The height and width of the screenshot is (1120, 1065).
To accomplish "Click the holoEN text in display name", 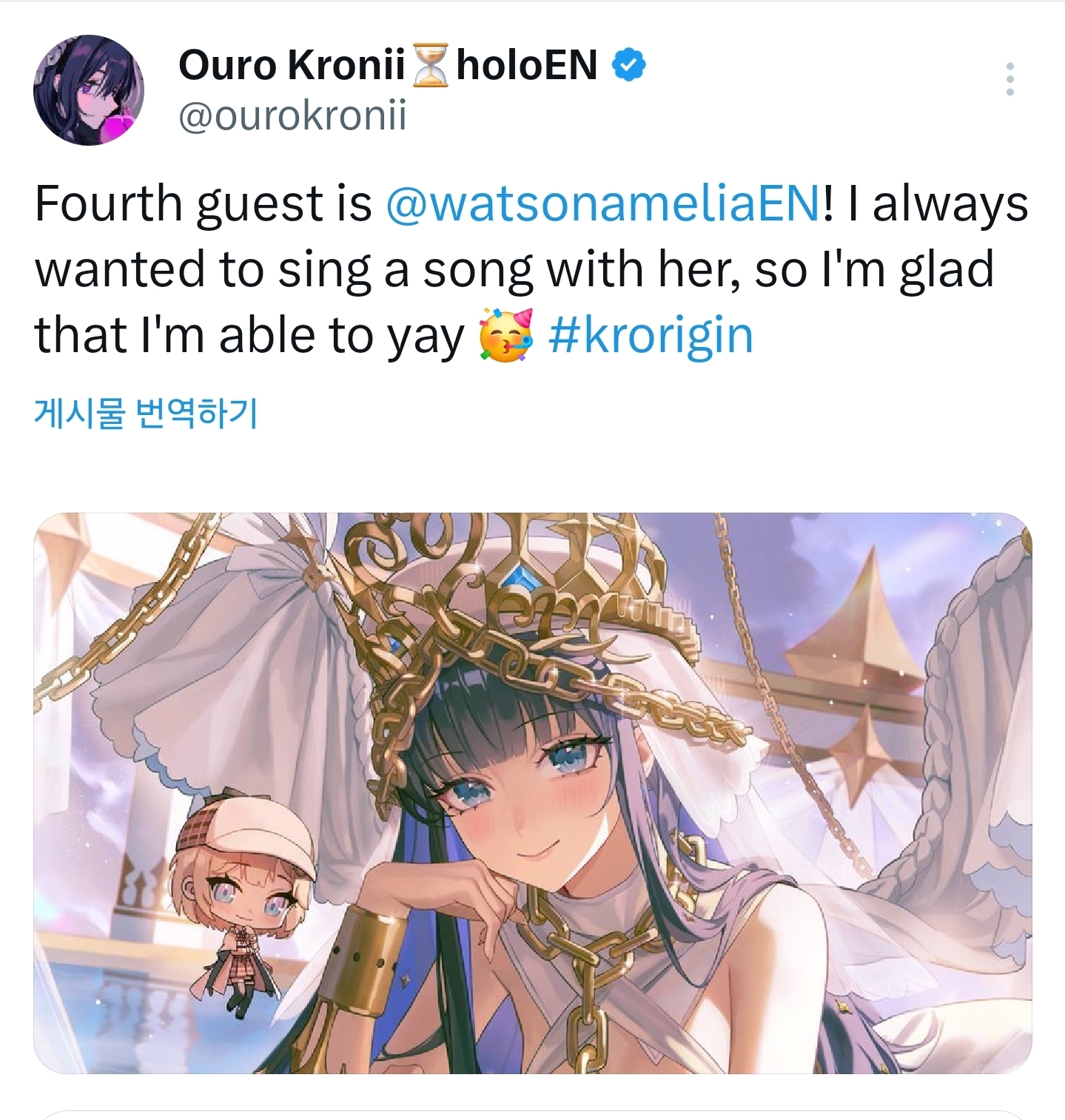I will 526,65.
